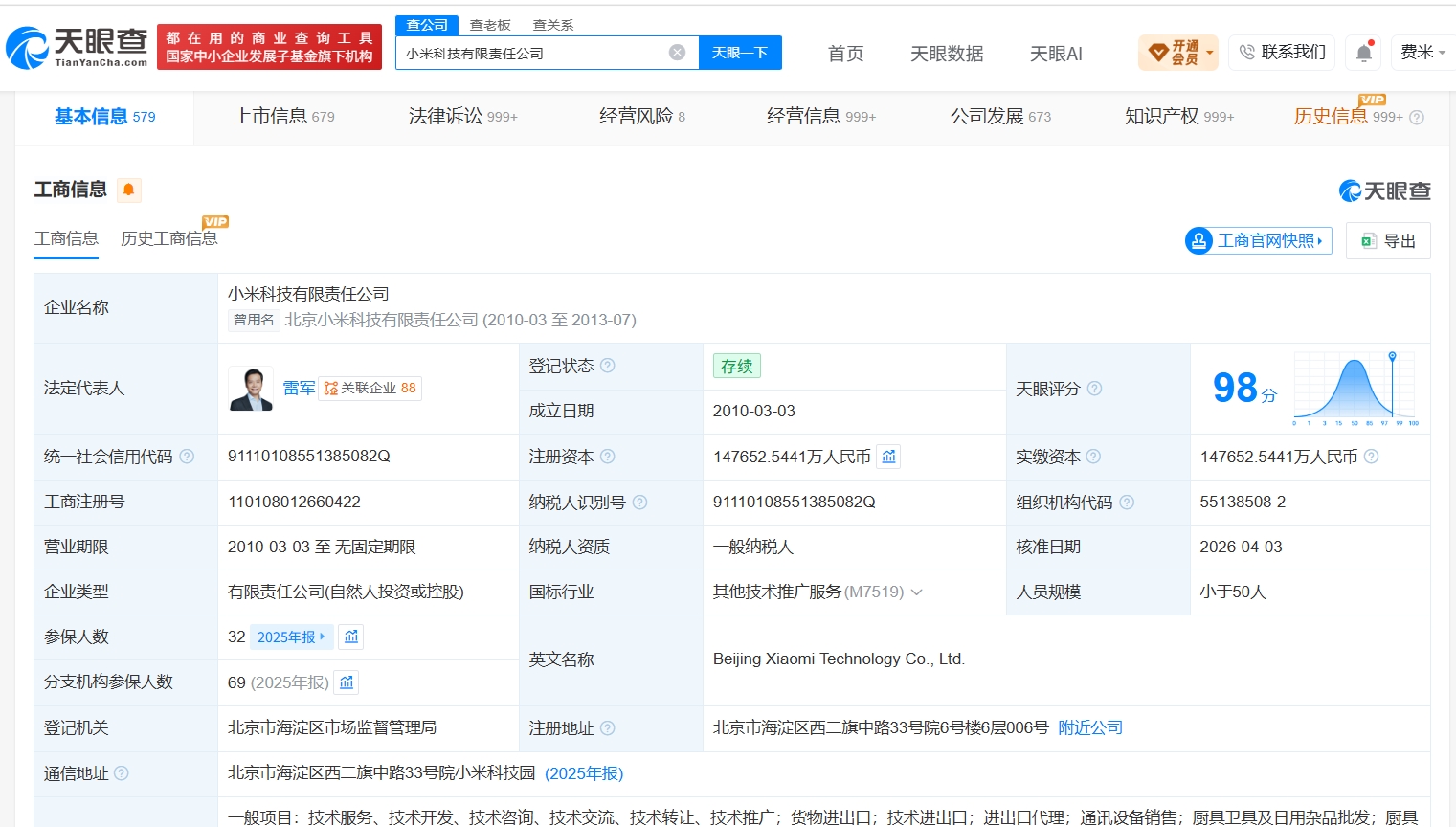Open the notification bell in the header
Image resolution: width=1456 pixels, height=827 pixels.
click(1364, 53)
